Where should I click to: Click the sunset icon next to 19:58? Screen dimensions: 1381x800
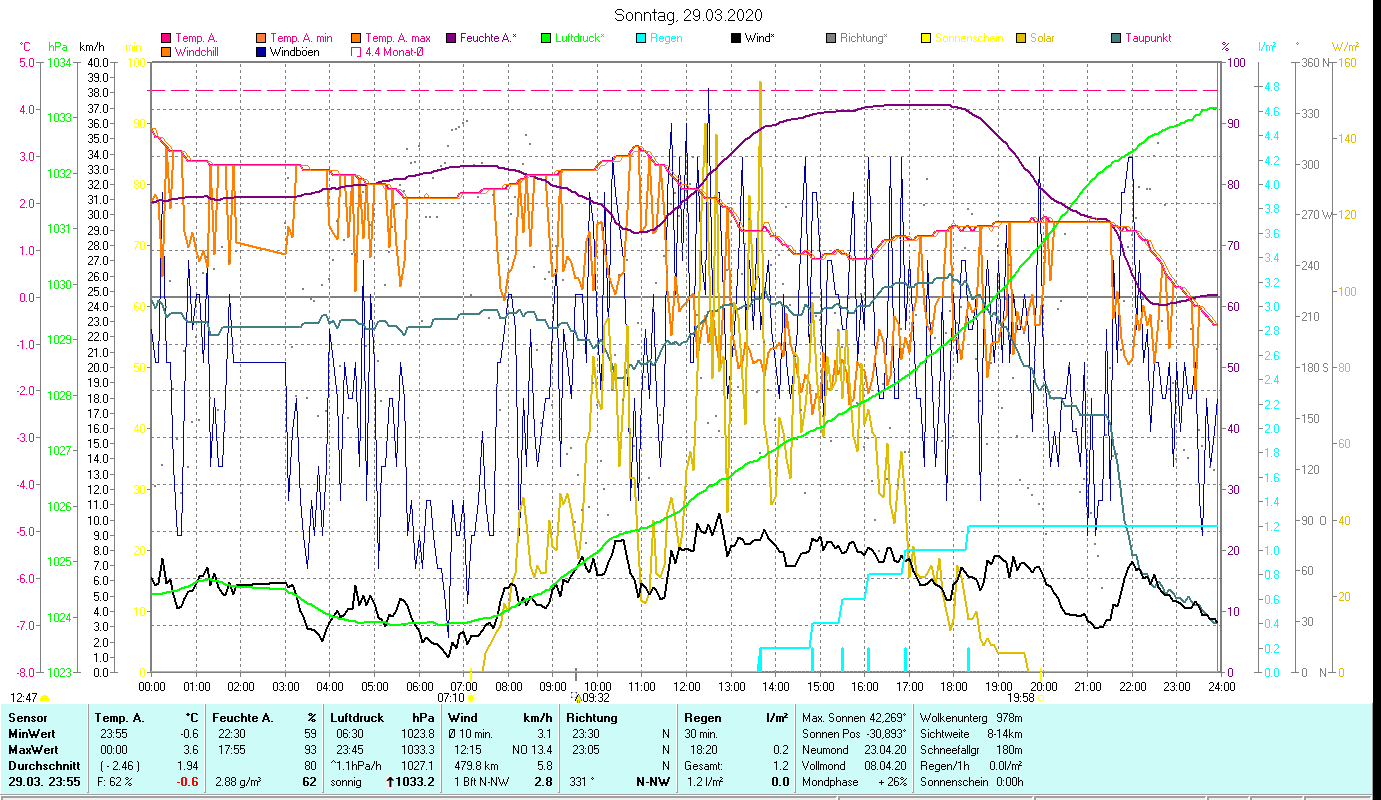point(1041,698)
